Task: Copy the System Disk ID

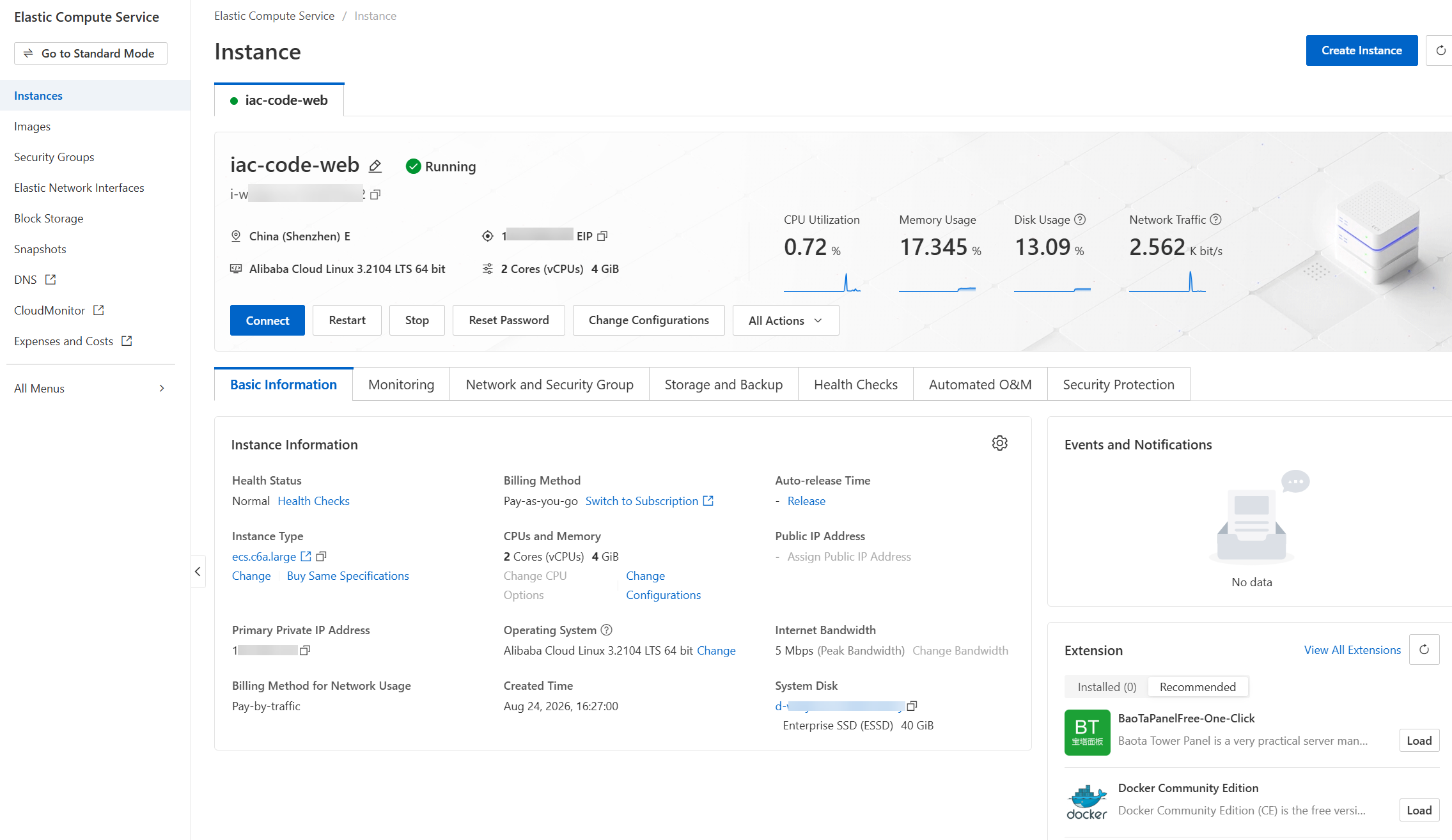Action: 912,706
